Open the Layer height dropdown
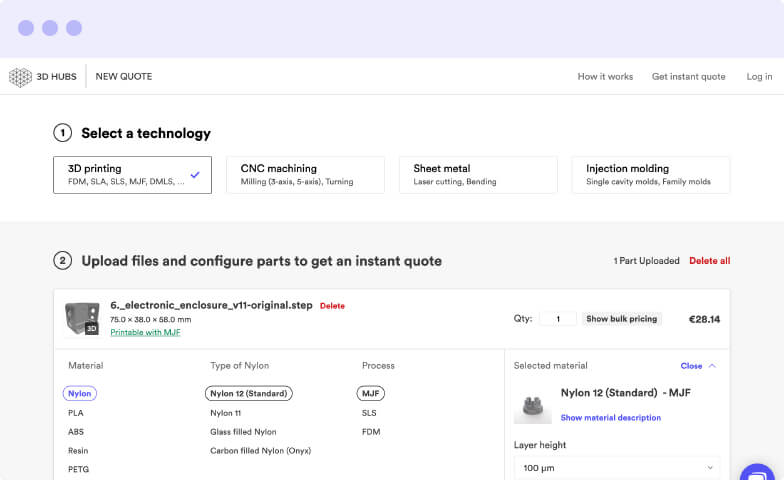Image resolution: width=784 pixels, height=480 pixels. tap(617, 467)
